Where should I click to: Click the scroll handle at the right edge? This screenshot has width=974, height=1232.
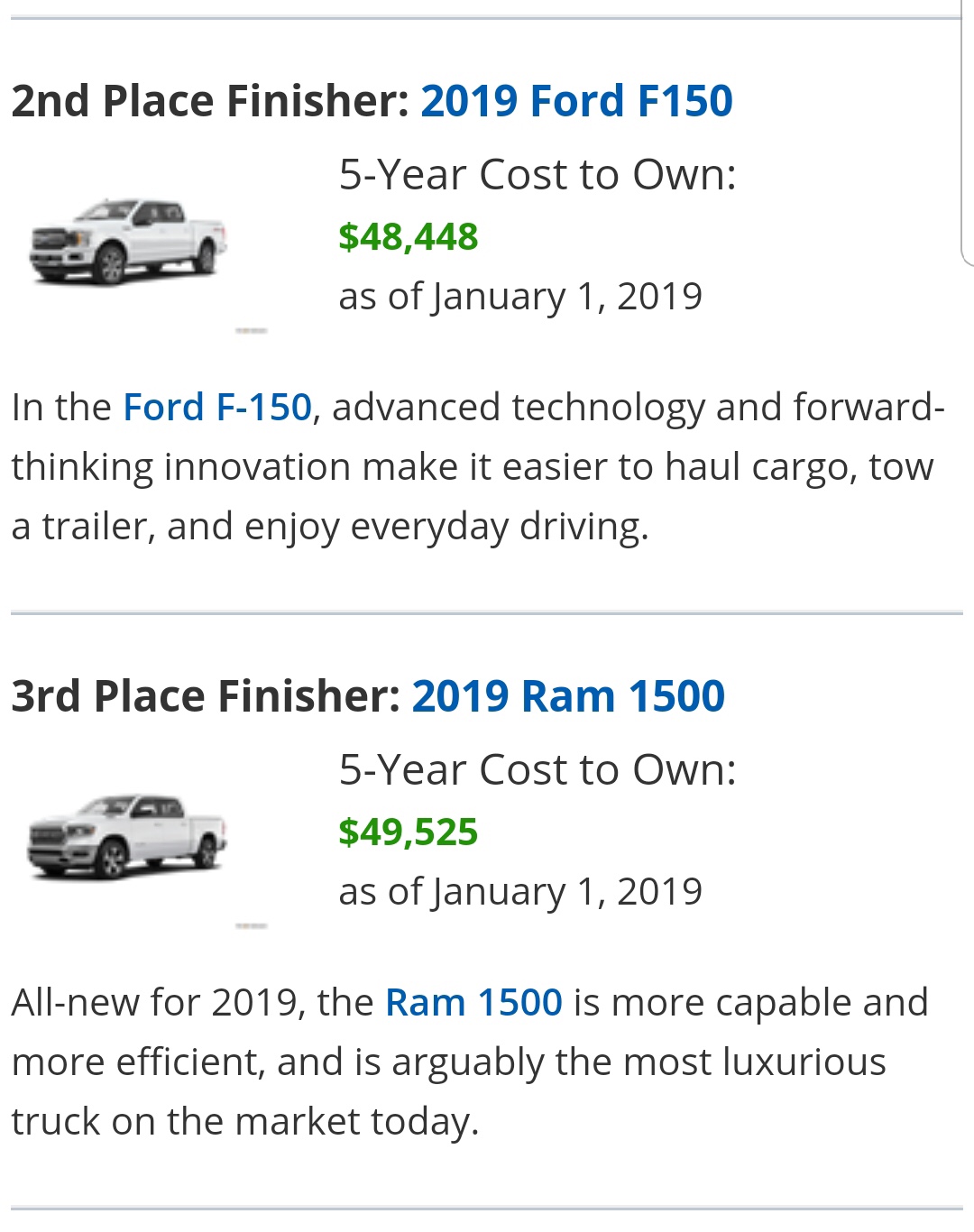click(967, 135)
